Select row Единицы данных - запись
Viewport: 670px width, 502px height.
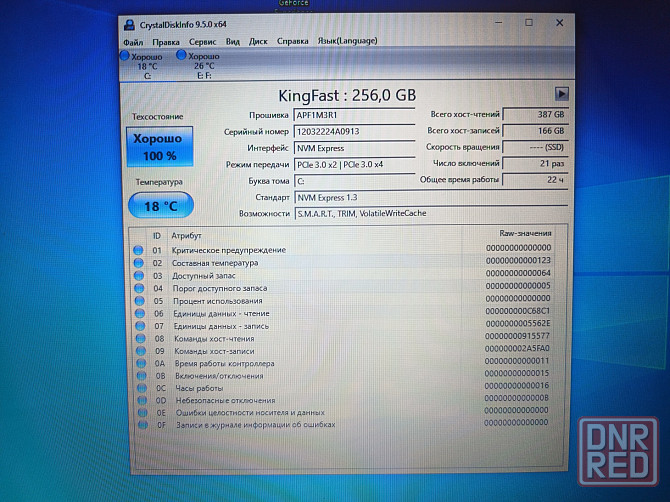click(343, 326)
